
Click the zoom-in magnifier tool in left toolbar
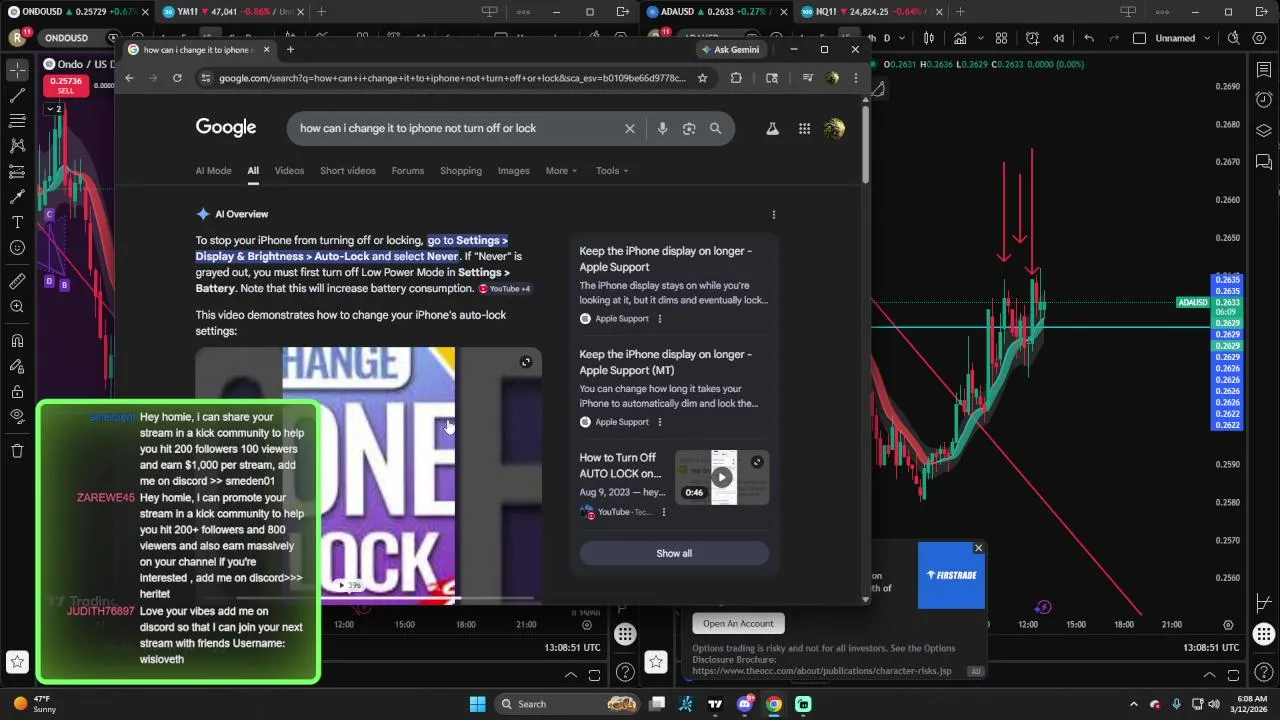coord(17,307)
